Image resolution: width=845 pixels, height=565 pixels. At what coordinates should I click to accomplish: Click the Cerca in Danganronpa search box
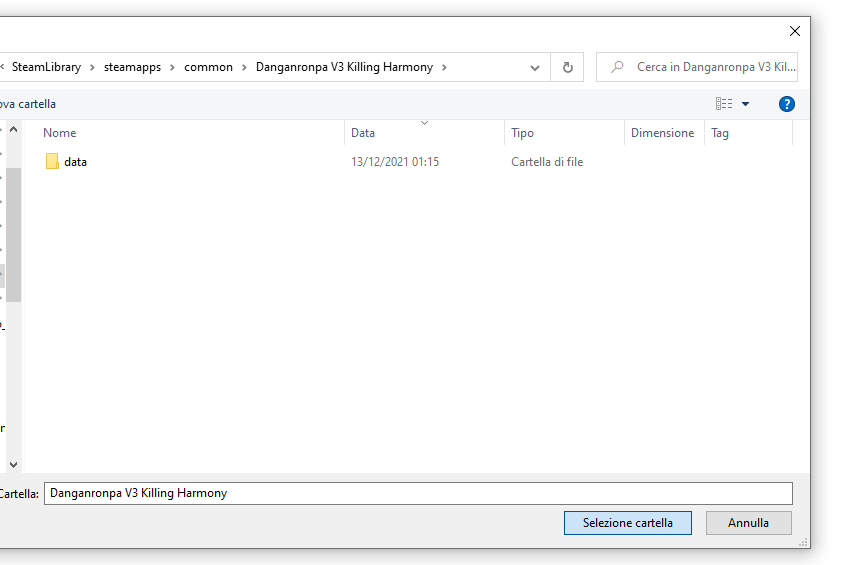(697, 67)
